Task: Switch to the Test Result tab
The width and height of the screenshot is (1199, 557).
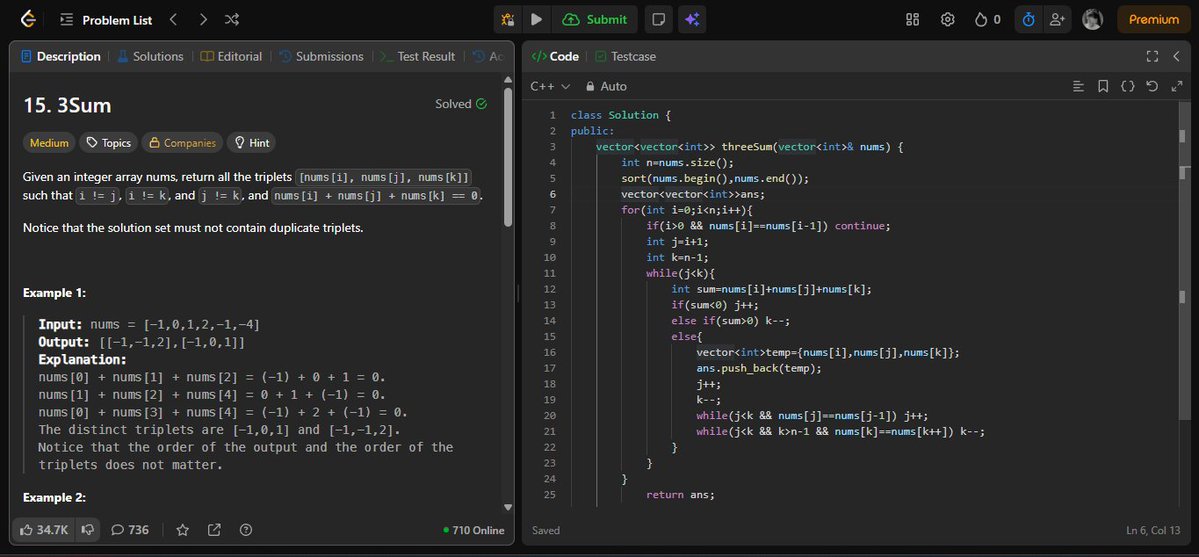Action: coord(418,57)
